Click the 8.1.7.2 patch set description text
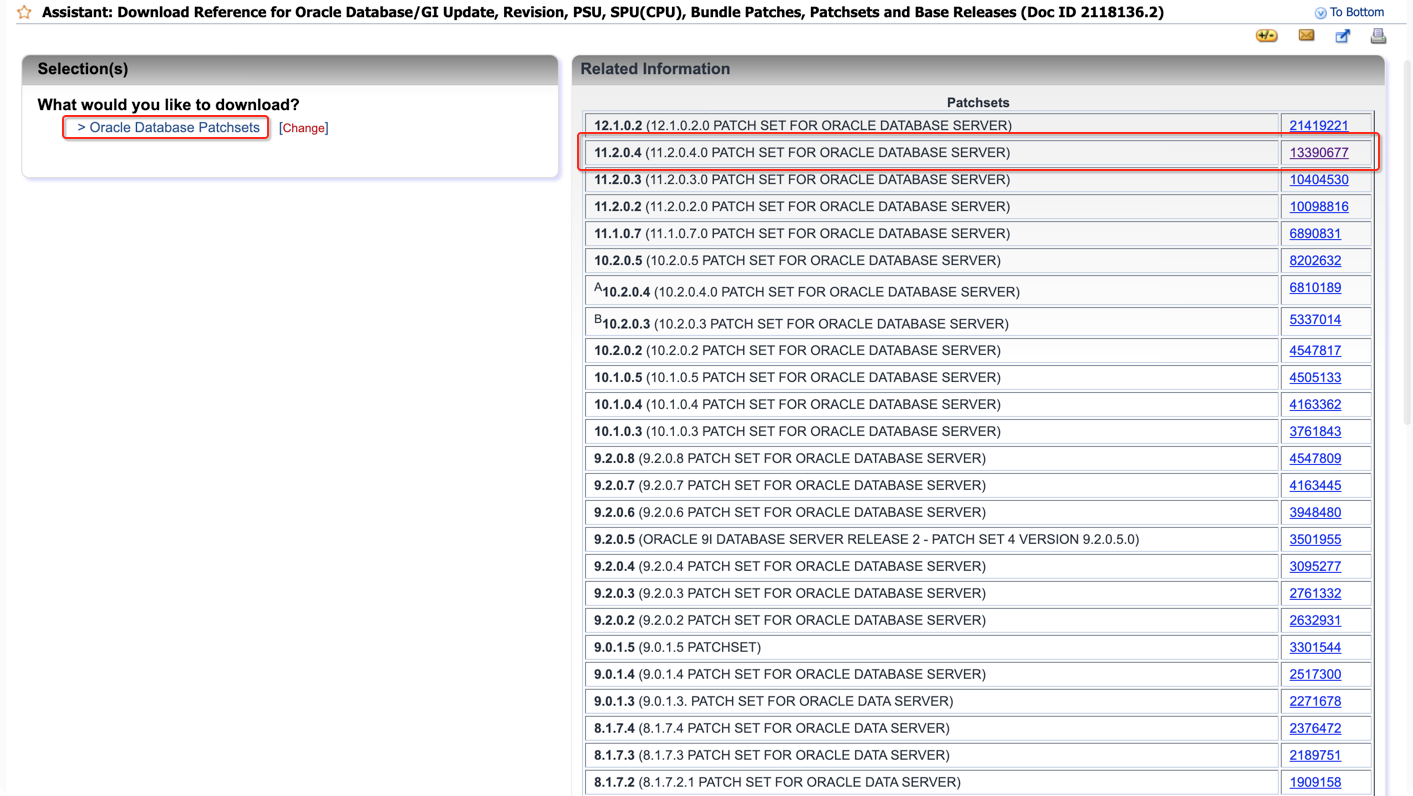 pos(777,782)
